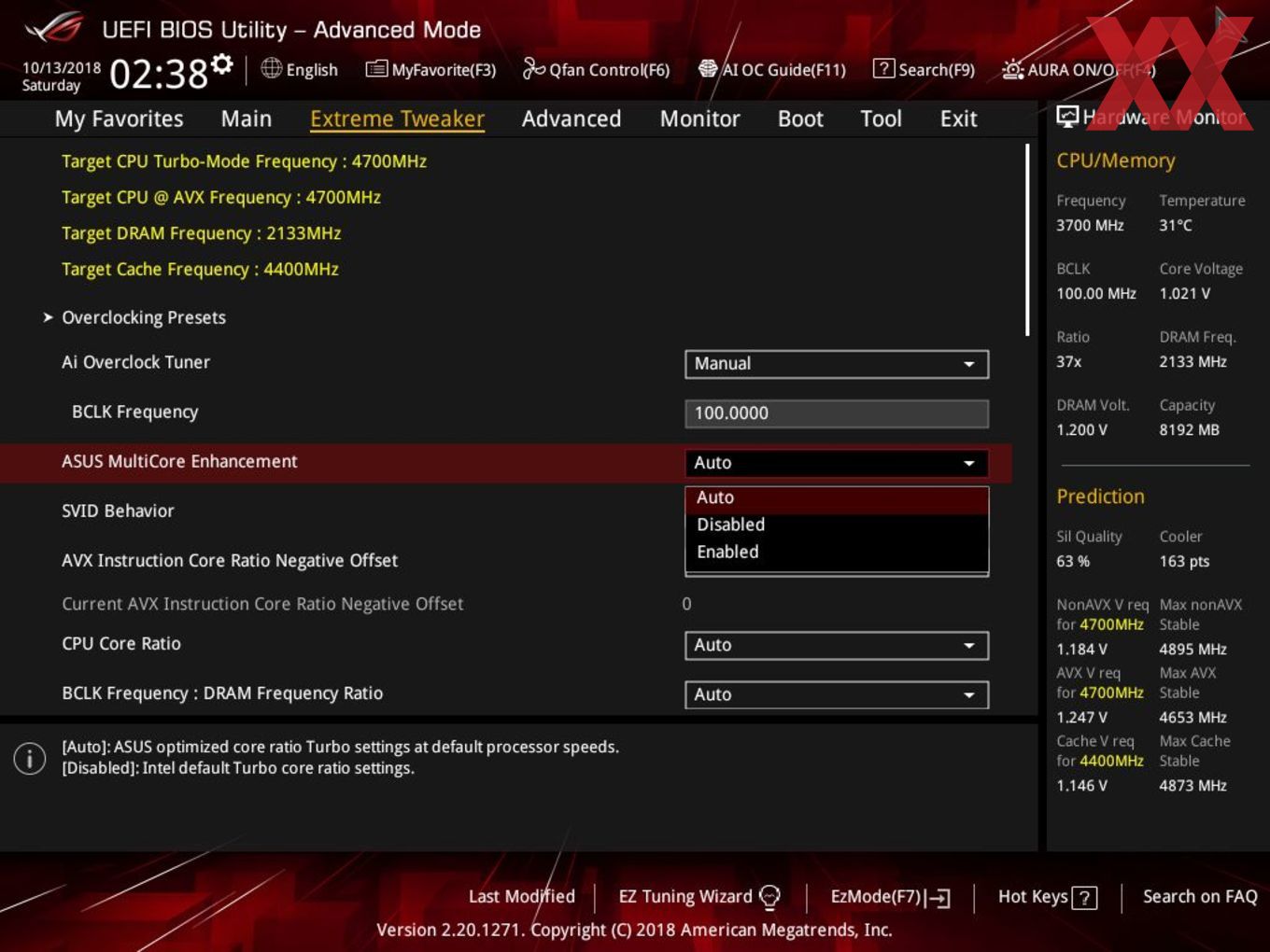
Task: Click the Cooler 163 pts value
Action: 1184,562
